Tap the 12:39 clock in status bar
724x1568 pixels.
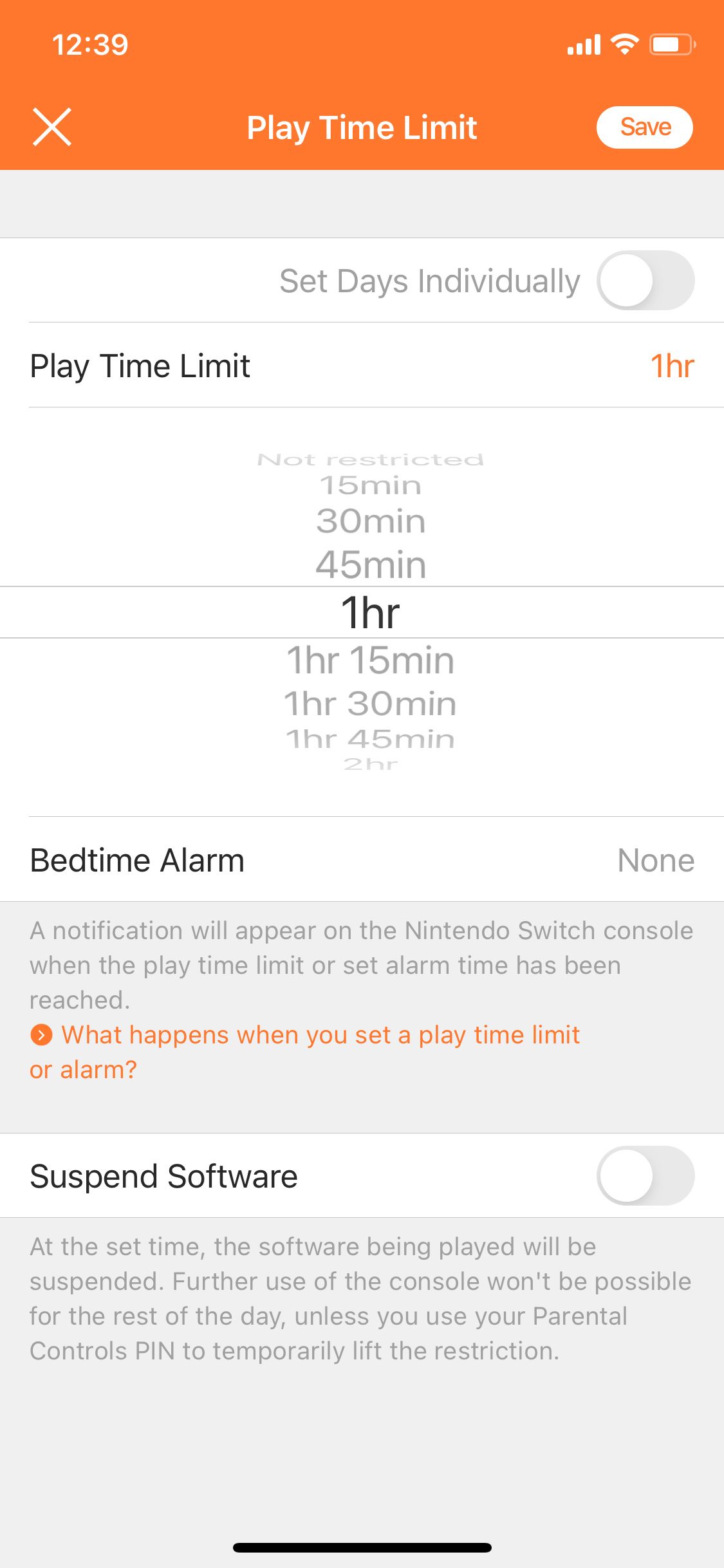[x=90, y=44]
